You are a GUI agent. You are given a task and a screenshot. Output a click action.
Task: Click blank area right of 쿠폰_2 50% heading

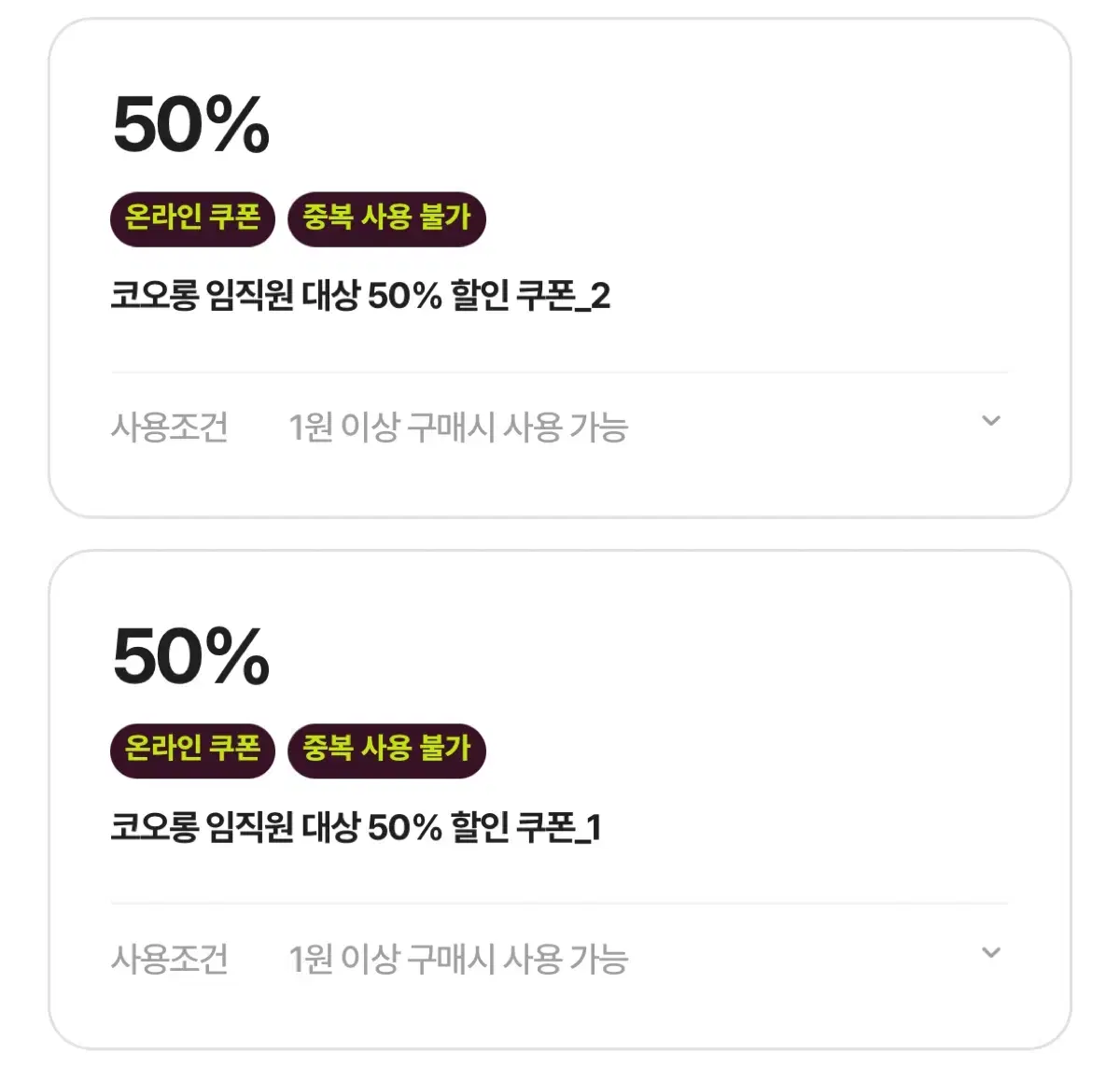[x=653, y=125]
